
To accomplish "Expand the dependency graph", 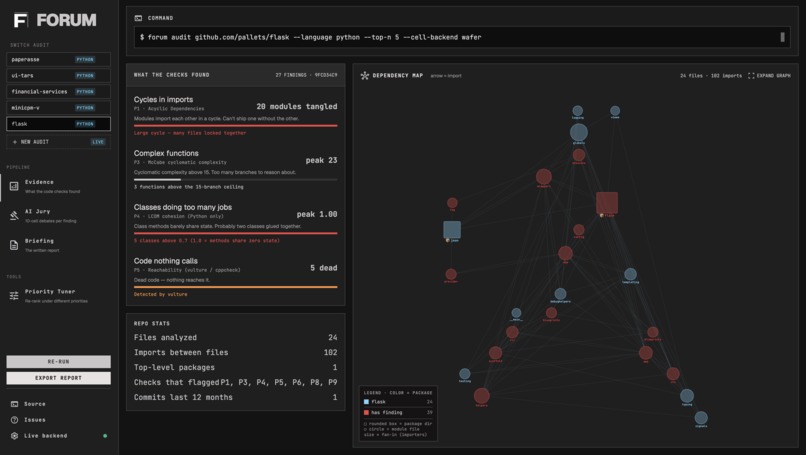I will 769,76.
